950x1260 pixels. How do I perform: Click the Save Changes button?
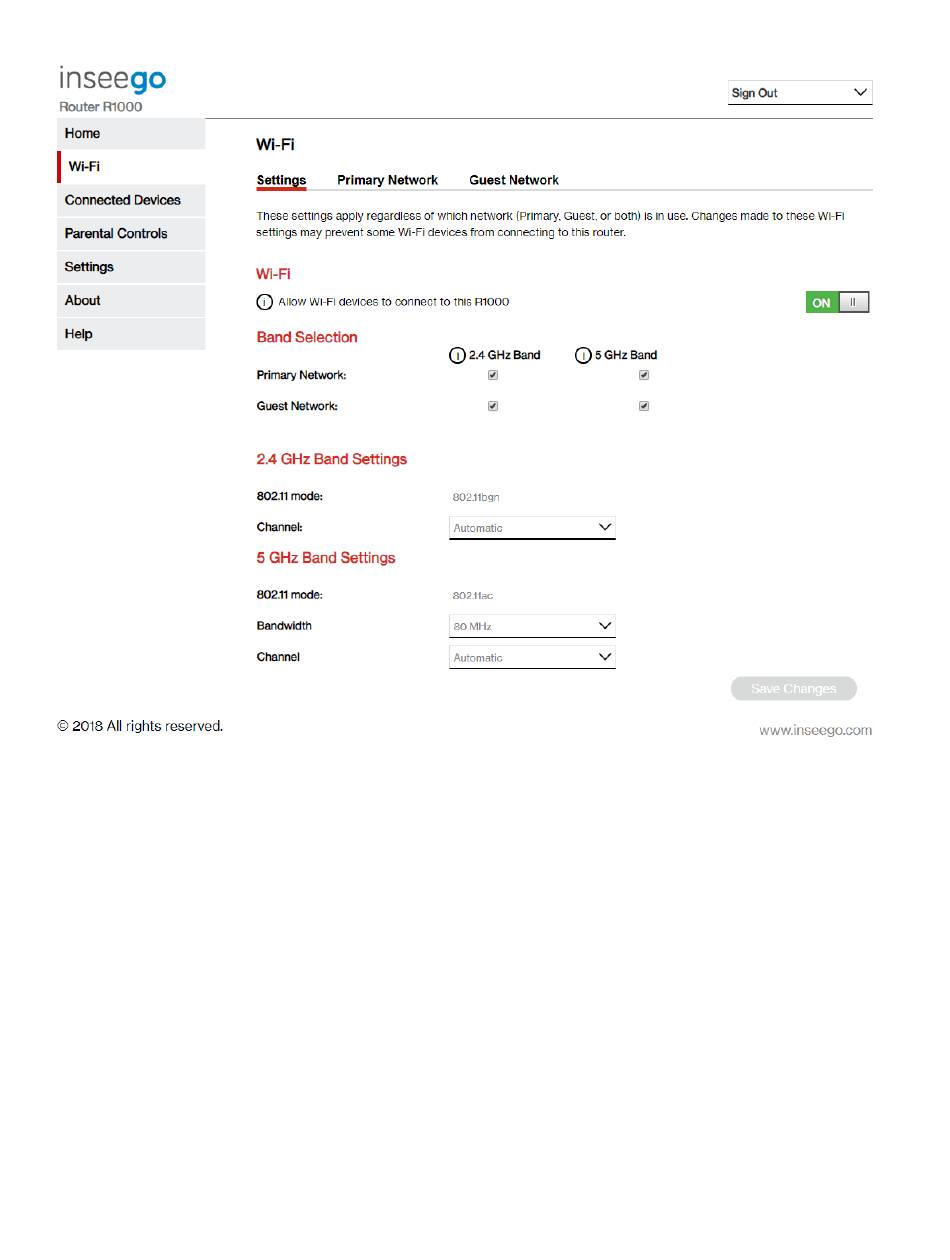(793, 689)
